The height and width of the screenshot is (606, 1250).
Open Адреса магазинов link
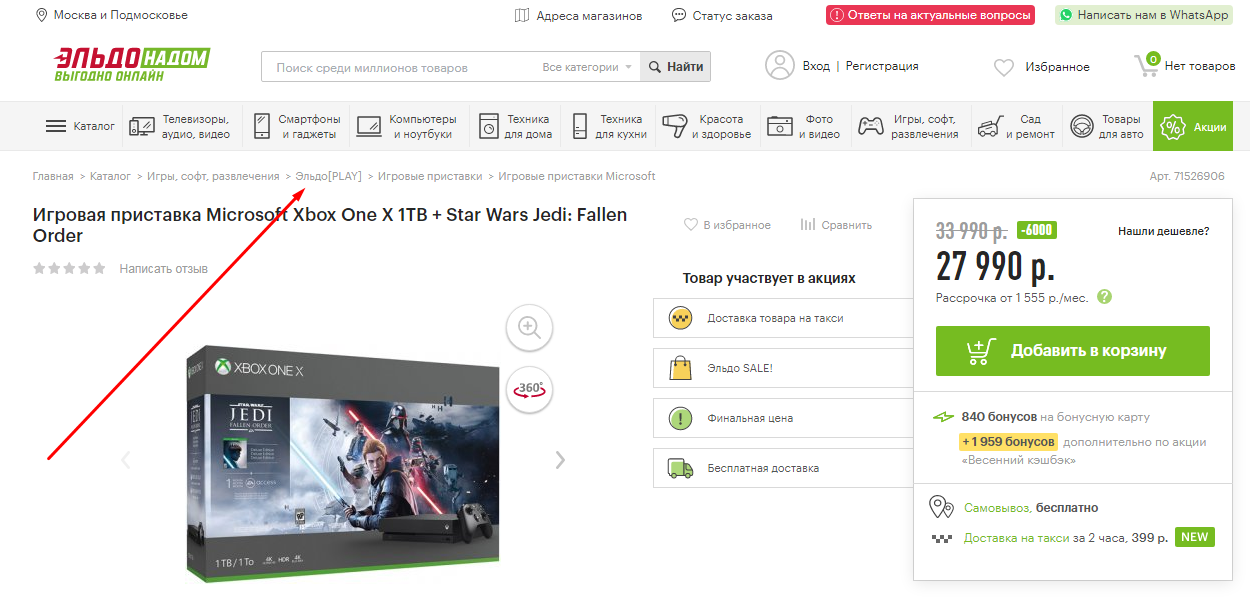point(578,15)
